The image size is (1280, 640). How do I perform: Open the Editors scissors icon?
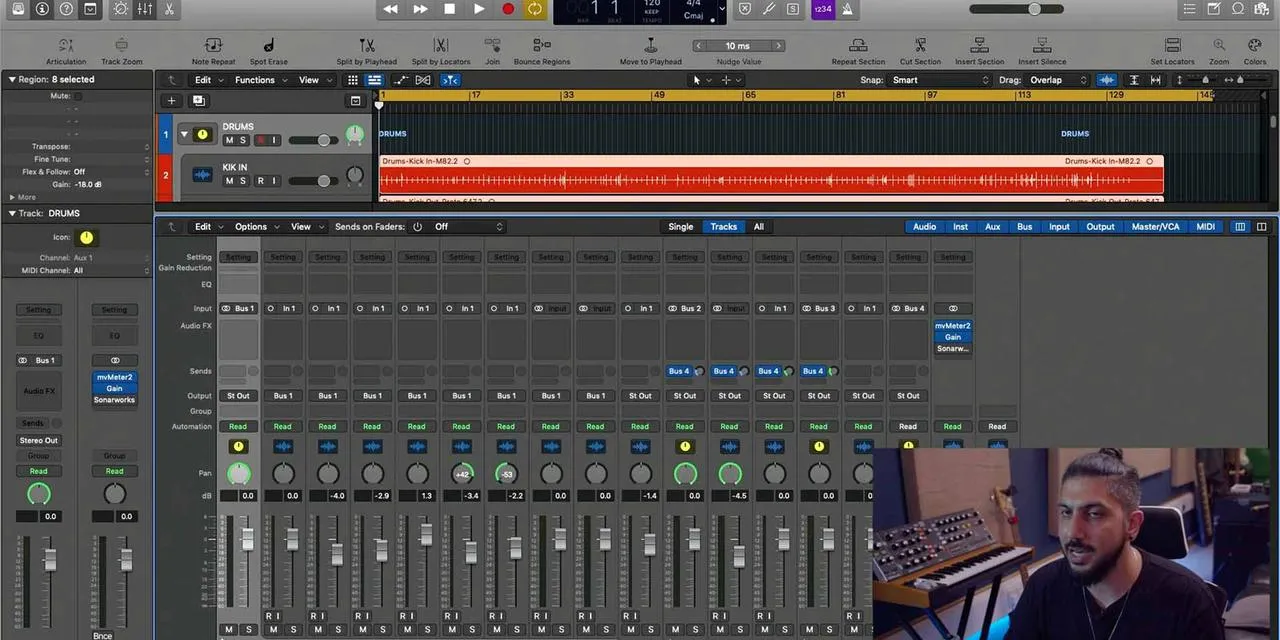[168, 9]
